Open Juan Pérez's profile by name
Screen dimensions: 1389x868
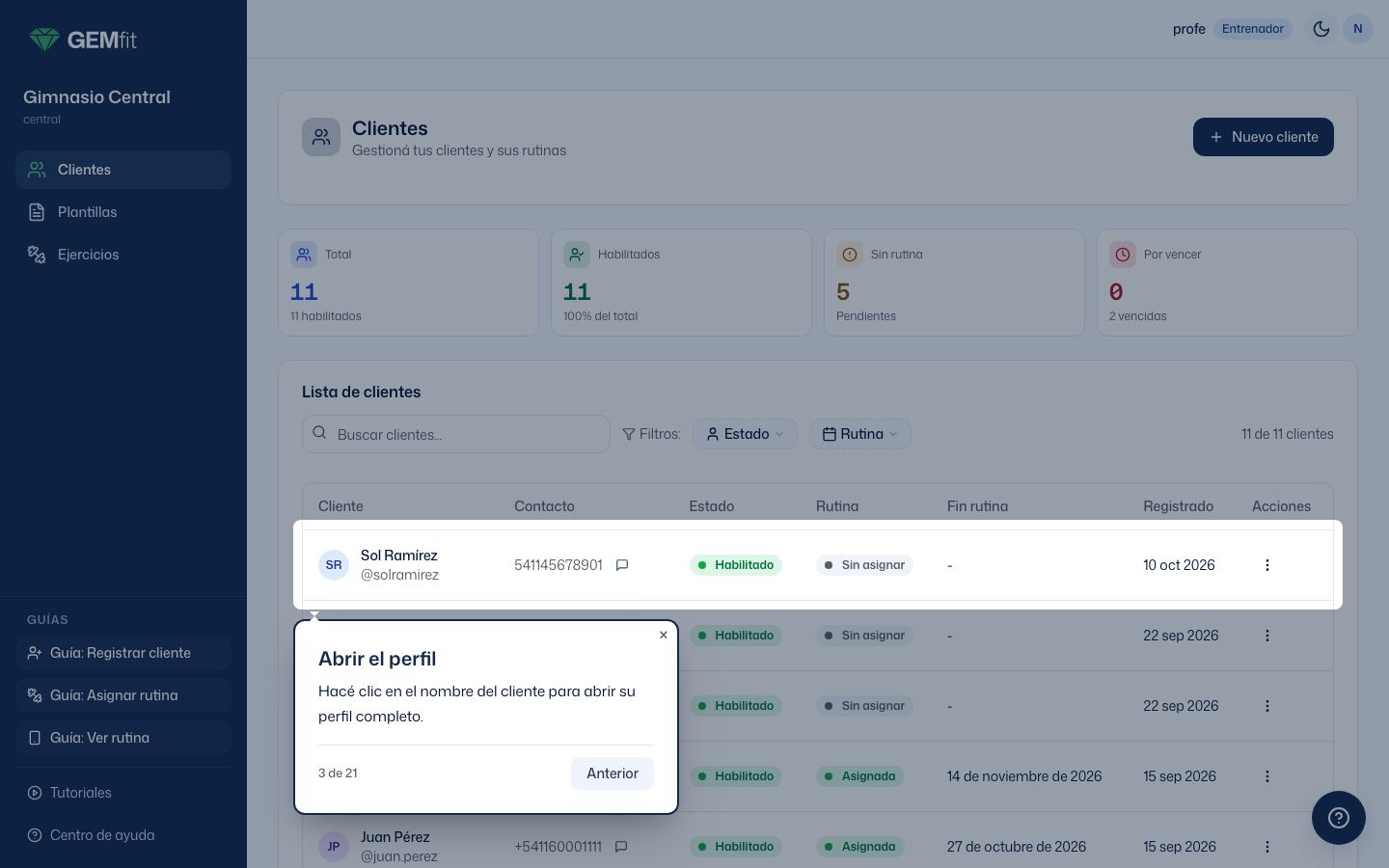[x=395, y=837]
